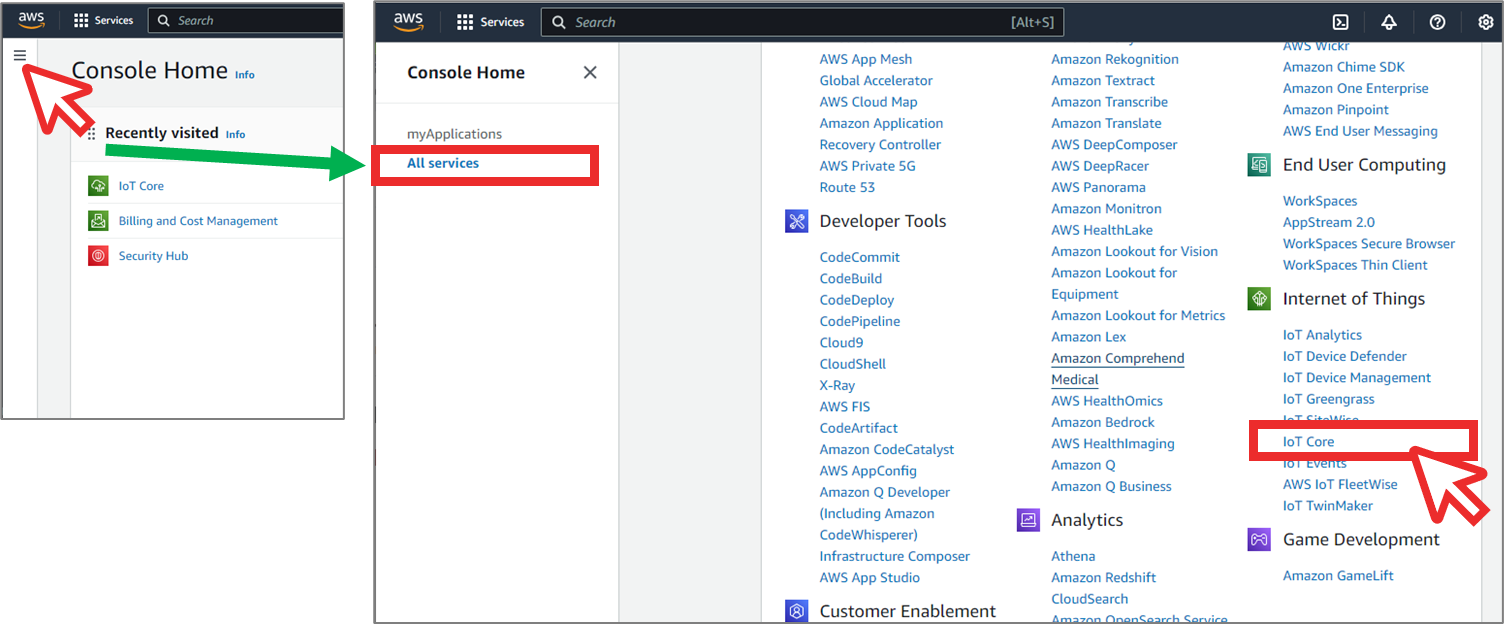This screenshot has height=624, width=1511.
Task: Click the search field in the right window
Action: [802, 22]
